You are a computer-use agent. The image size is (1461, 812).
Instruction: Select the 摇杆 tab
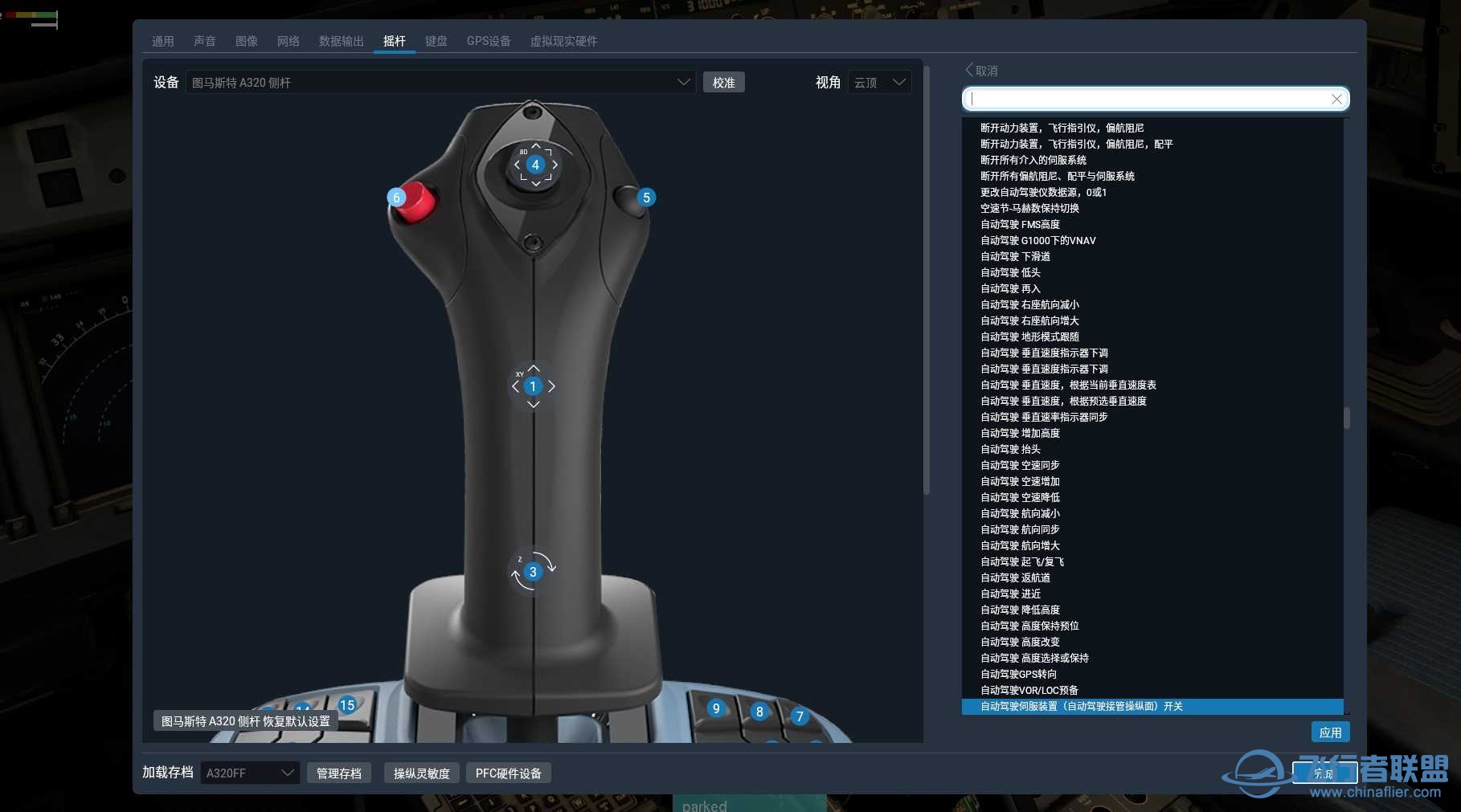point(395,41)
